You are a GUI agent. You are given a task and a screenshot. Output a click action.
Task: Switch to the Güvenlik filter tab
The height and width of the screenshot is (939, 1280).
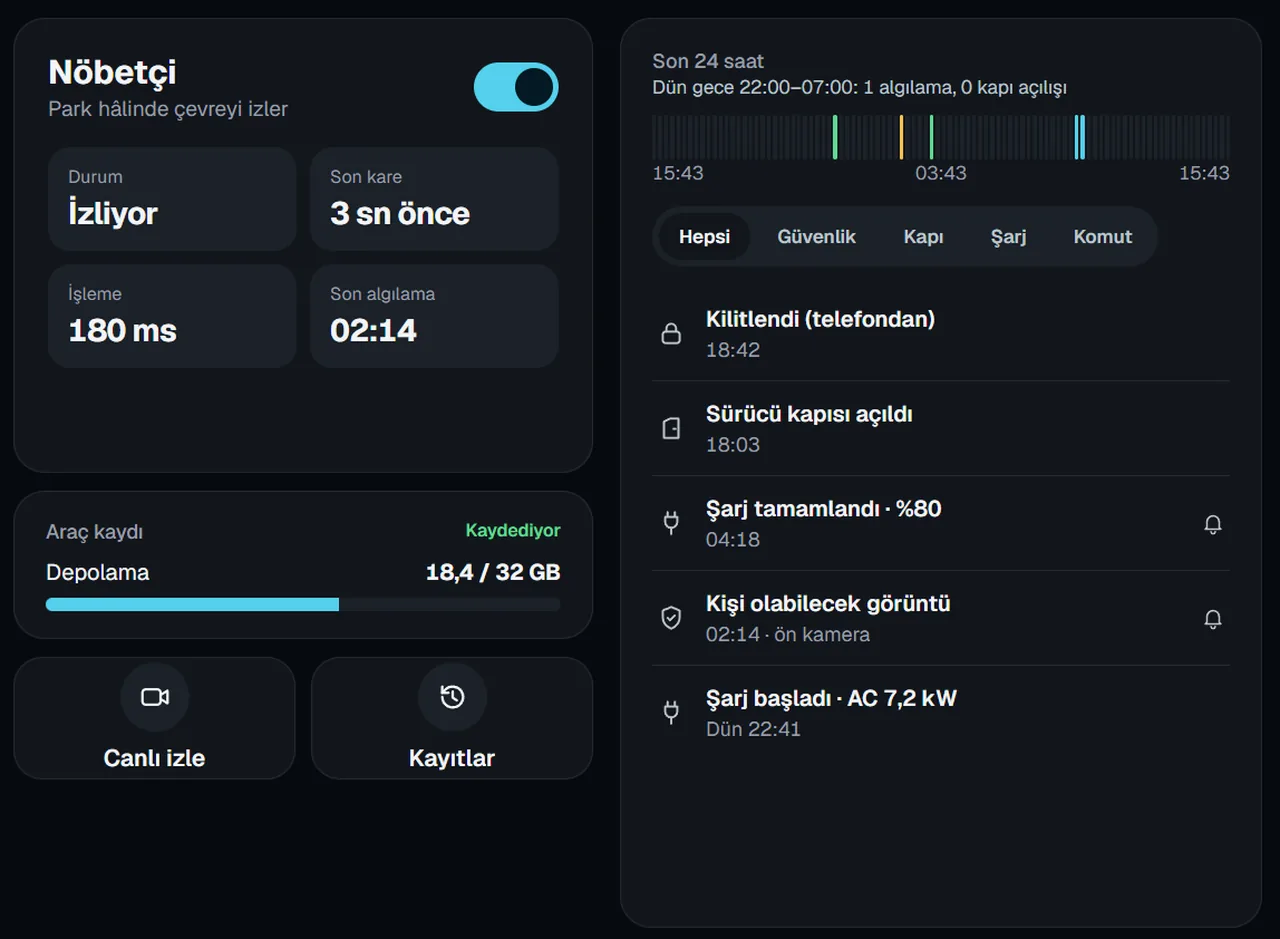click(x=817, y=237)
